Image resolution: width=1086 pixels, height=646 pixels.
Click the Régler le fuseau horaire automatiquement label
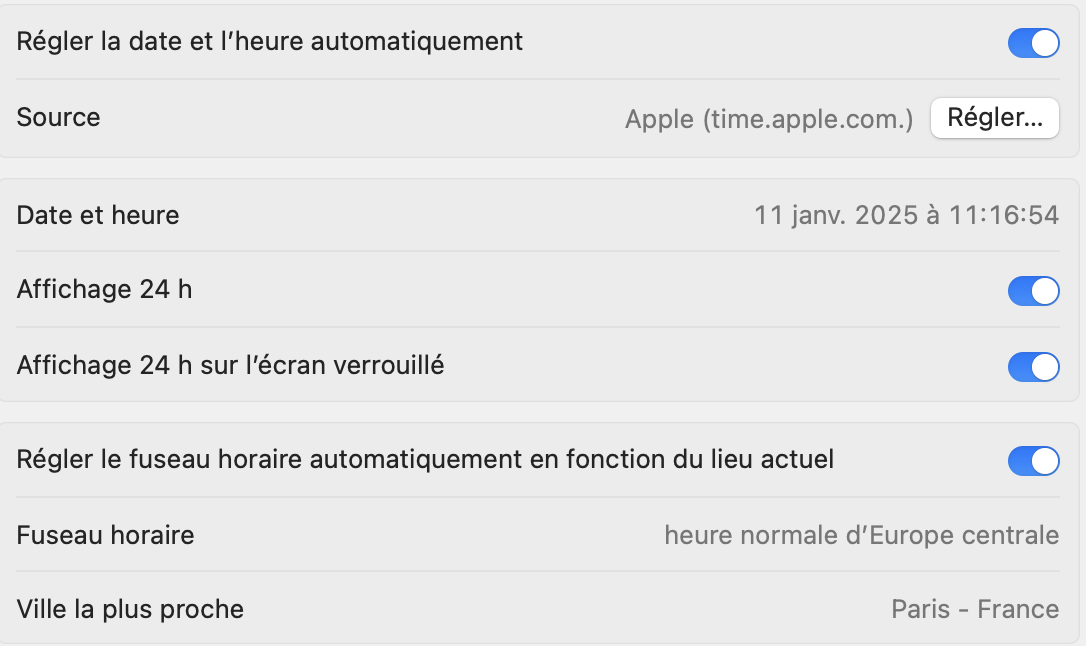[425, 460]
